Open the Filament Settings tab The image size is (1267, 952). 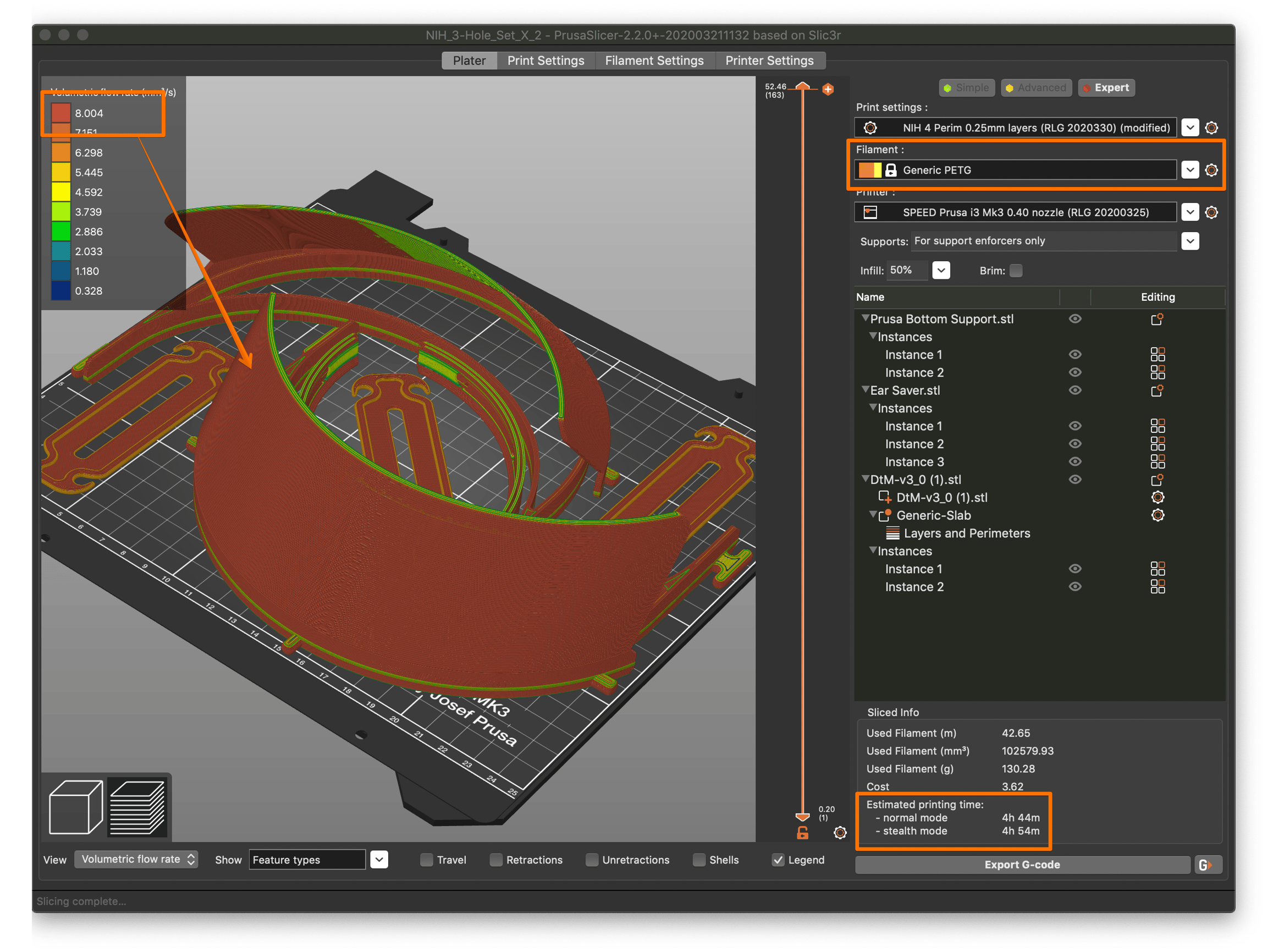point(655,60)
